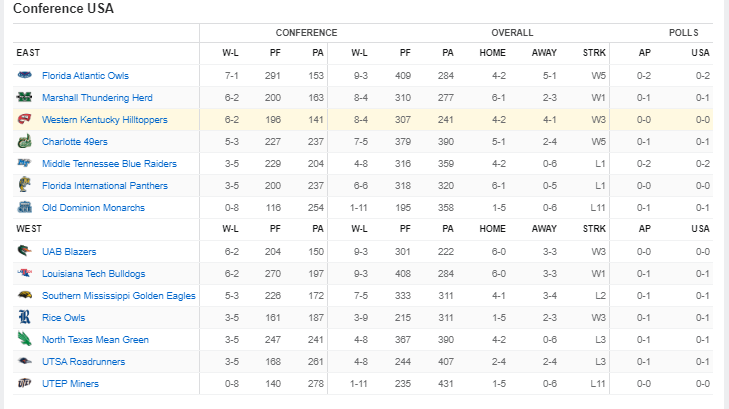Click the Florida International Panthers logo
729x409 pixels.
click(x=25, y=185)
